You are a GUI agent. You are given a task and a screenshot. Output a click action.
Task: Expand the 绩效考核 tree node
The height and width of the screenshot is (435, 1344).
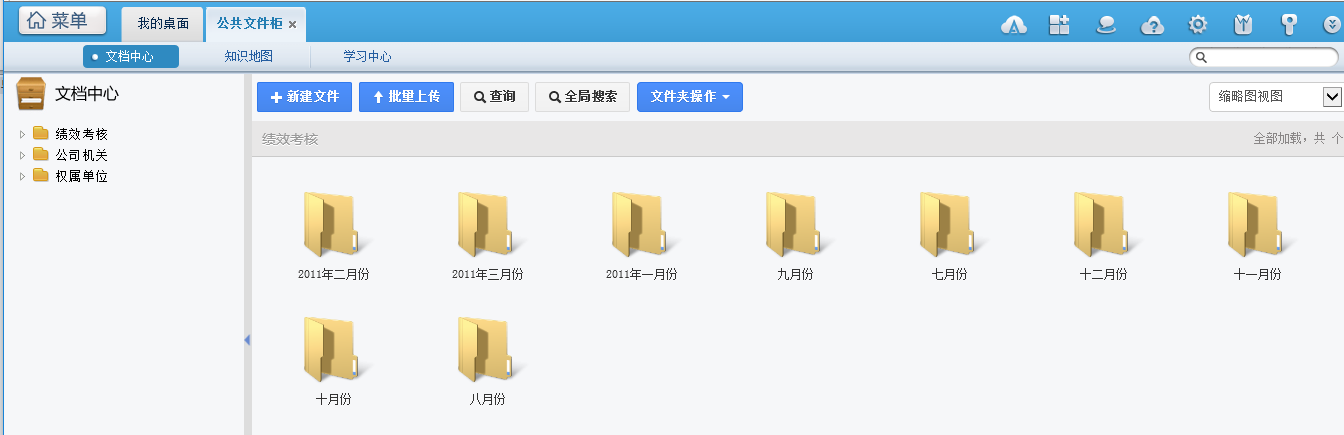22,134
